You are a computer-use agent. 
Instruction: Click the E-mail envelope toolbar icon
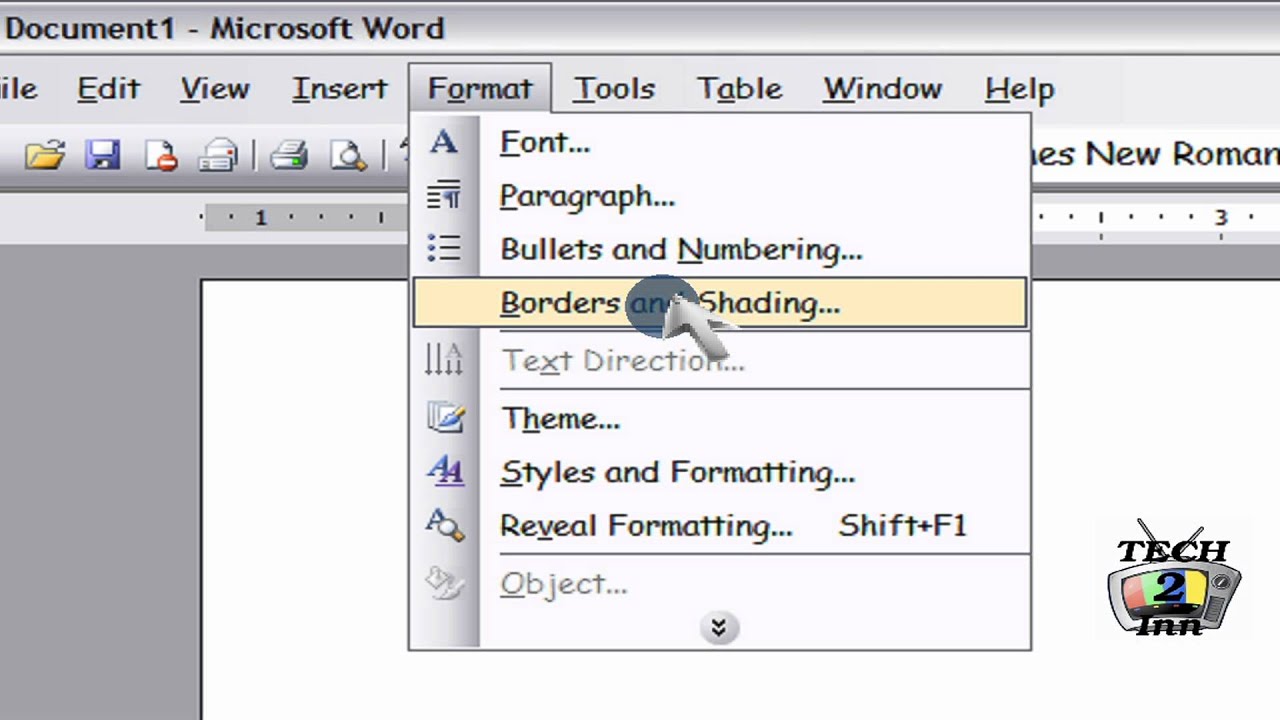pyautogui.click(x=217, y=155)
